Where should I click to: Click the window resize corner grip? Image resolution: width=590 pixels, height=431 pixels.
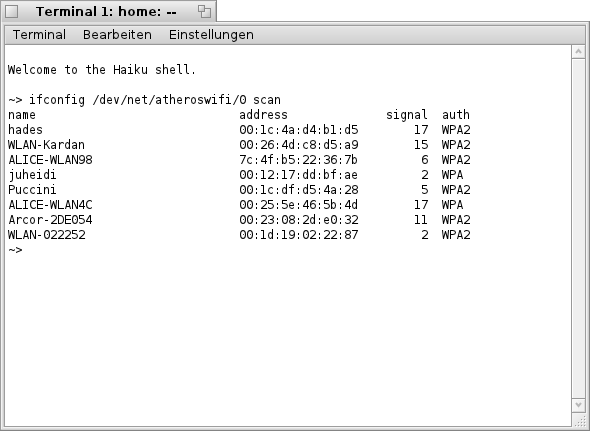(578, 420)
